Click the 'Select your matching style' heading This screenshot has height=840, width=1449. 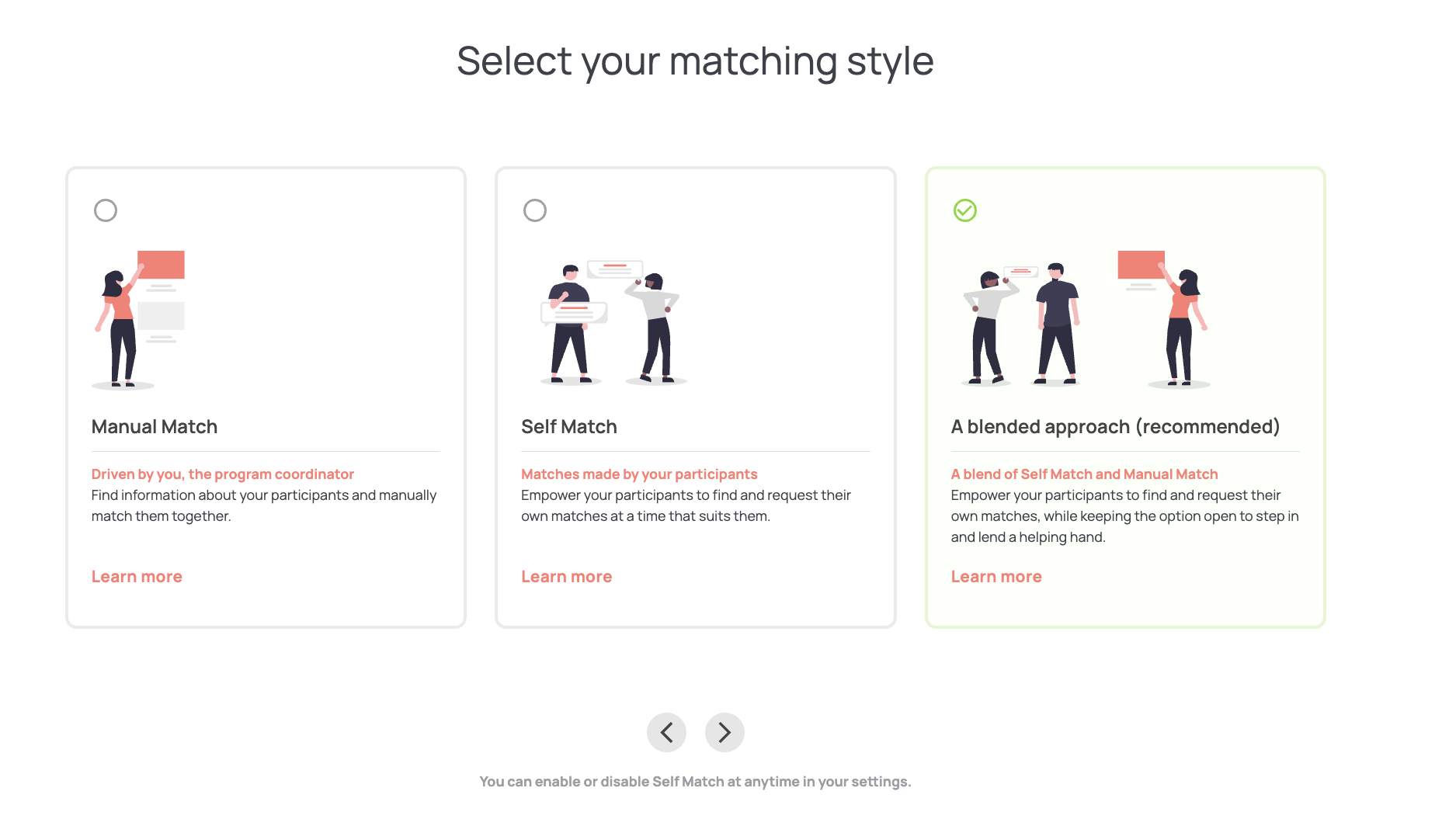click(695, 61)
